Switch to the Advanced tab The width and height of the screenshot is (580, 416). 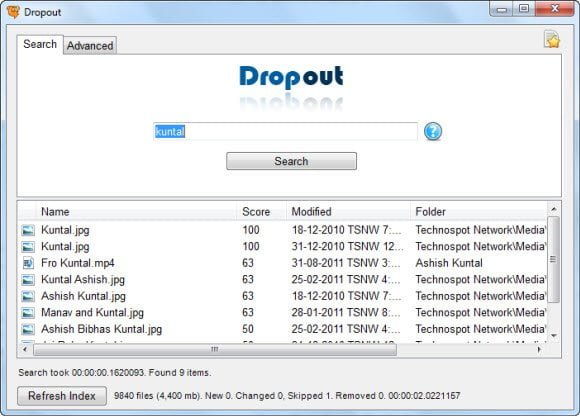point(90,46)
